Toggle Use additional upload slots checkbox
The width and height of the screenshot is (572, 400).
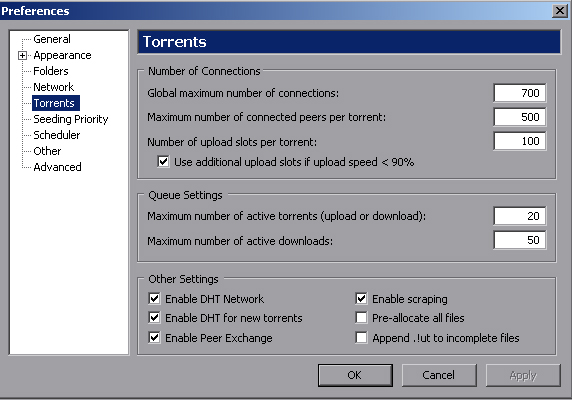pyautogui.click(x=163, y=162)
